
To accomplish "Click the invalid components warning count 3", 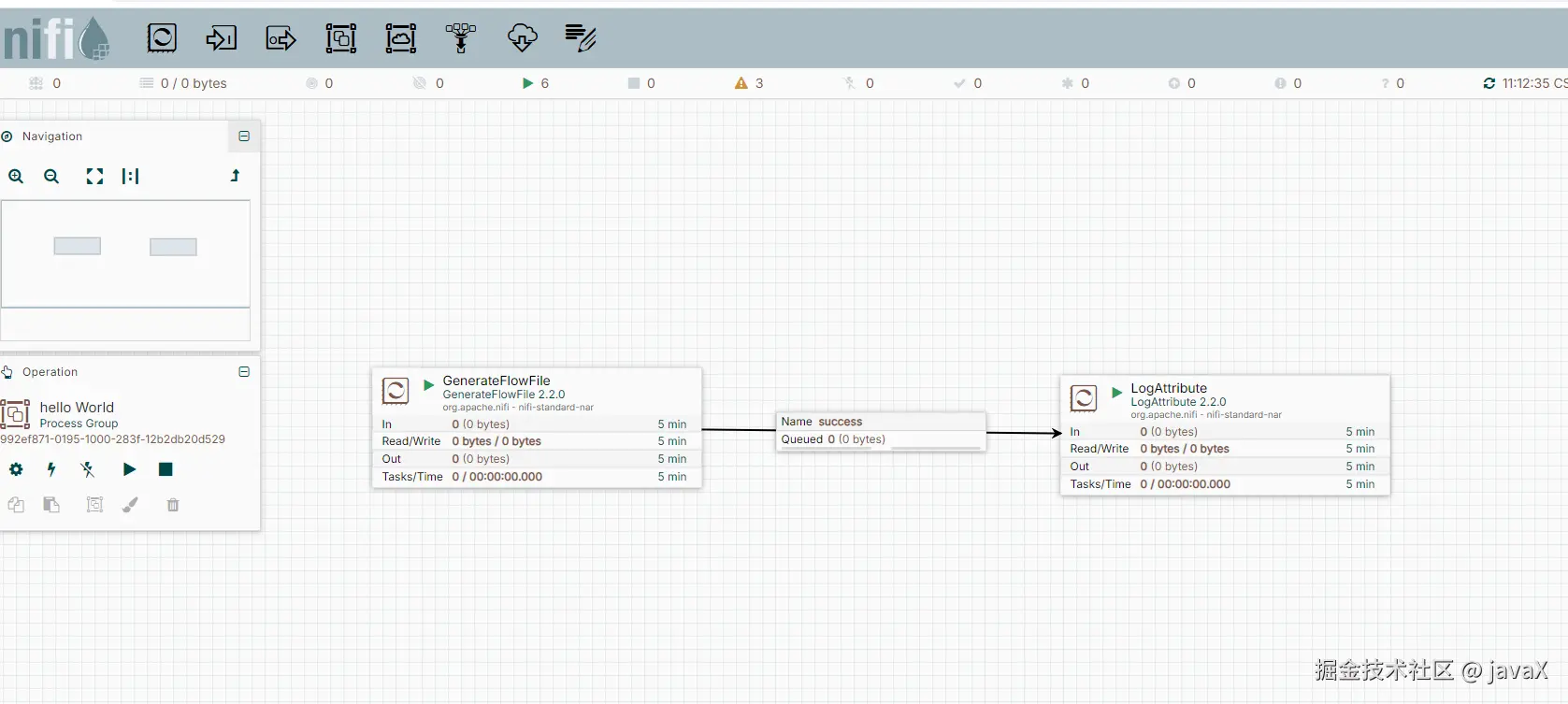I will 749,83.
